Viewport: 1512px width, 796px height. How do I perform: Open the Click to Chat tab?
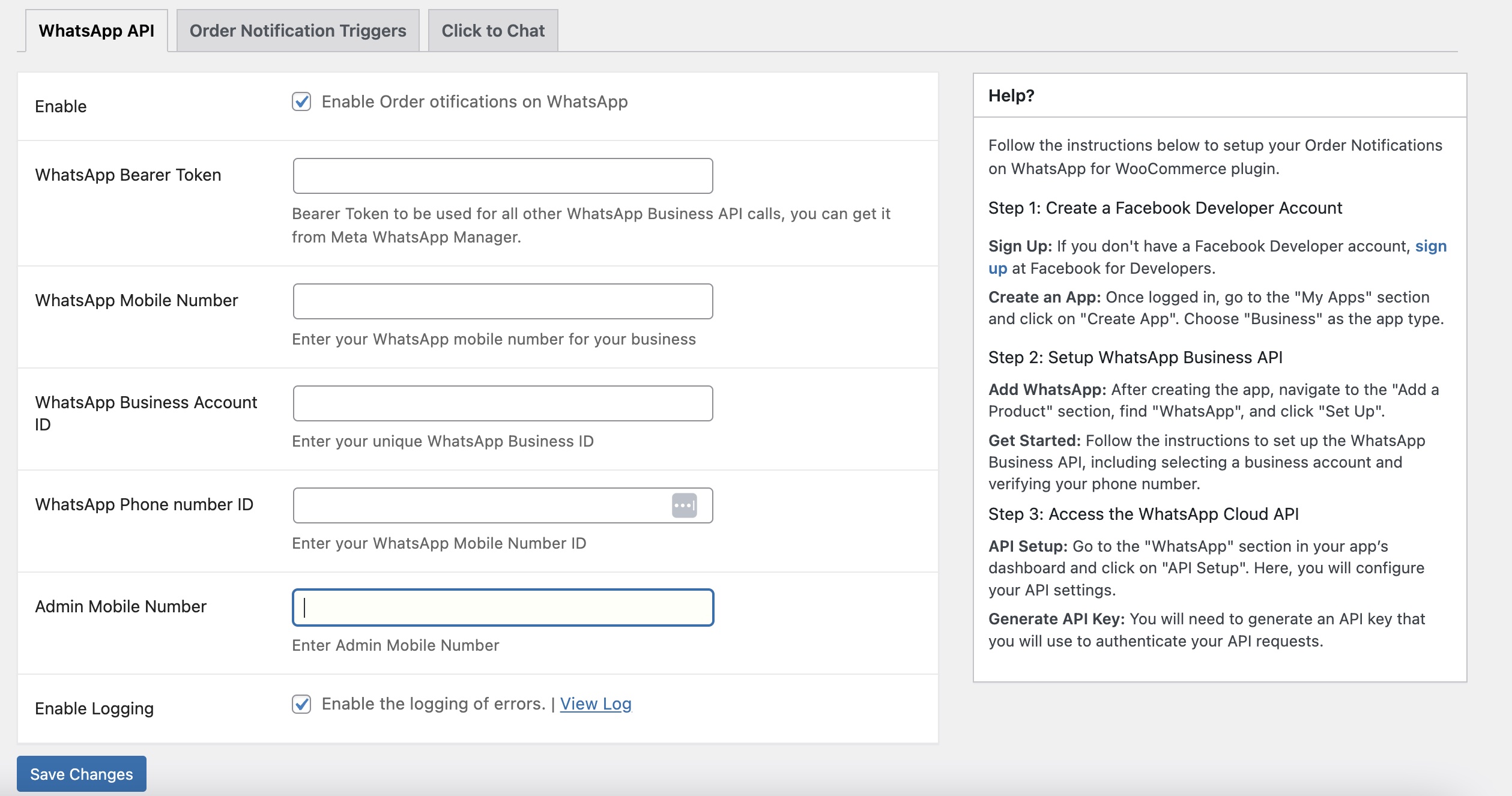(x=492, y=29)
